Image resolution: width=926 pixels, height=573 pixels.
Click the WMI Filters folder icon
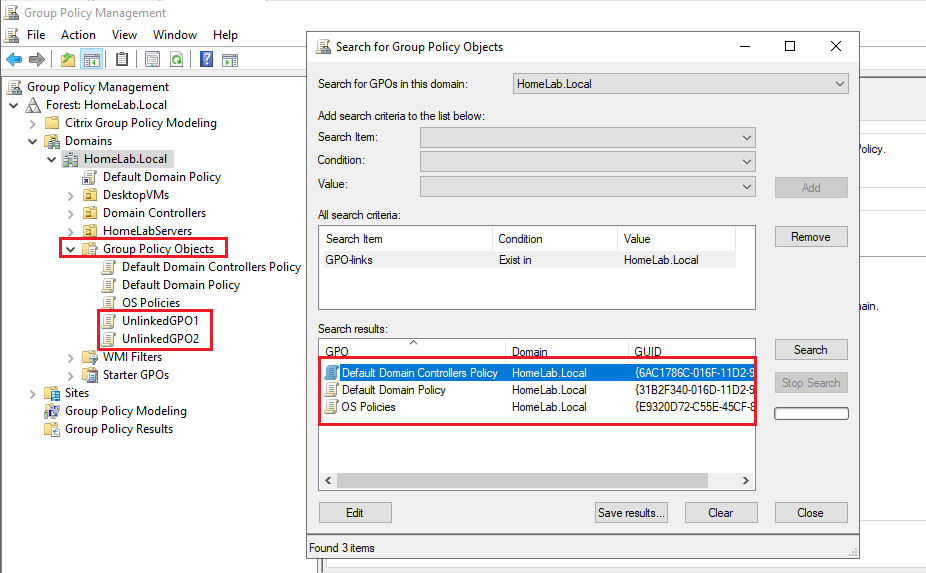(x=90, y=357)
